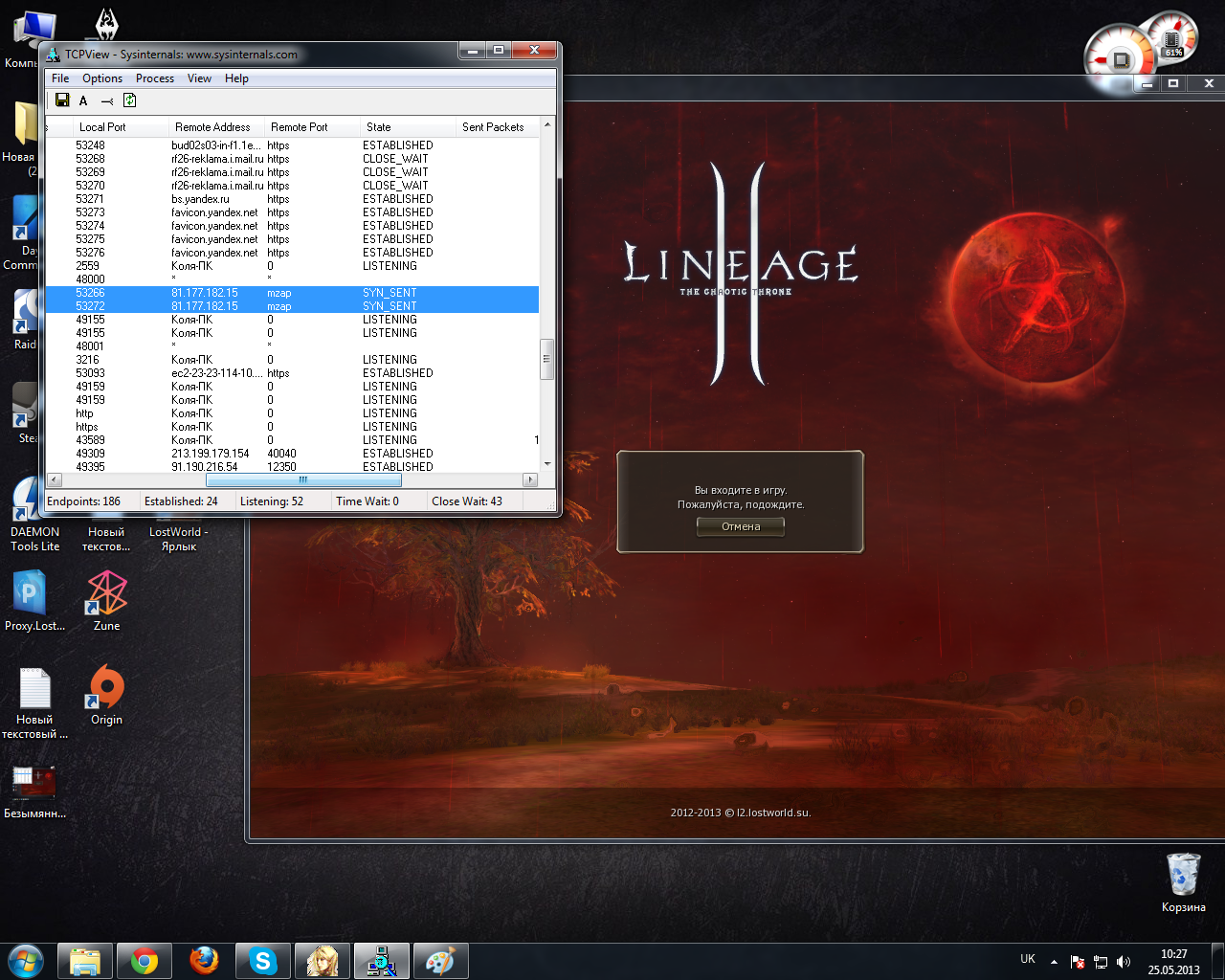Open the Process menu in TCPView
This screenshot has height=980, width=1225.
(x=155, y=78)
